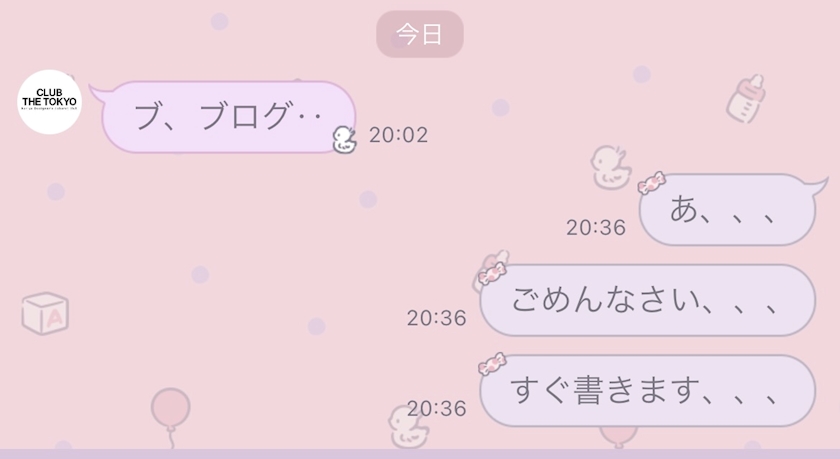Select the ごめんなさい、、、 message bubble
This screenshot has height=459, width=840.
pos(648,300)
